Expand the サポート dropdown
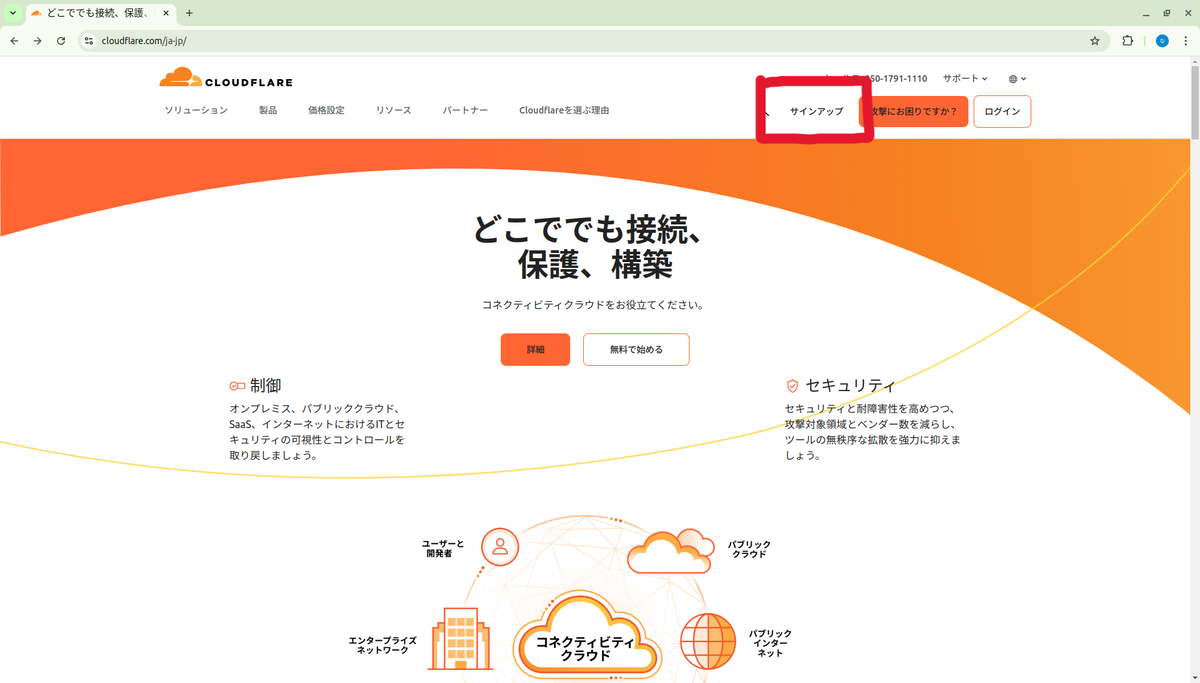The height and width of the screenshot is (683, 1200). point(965,78)
